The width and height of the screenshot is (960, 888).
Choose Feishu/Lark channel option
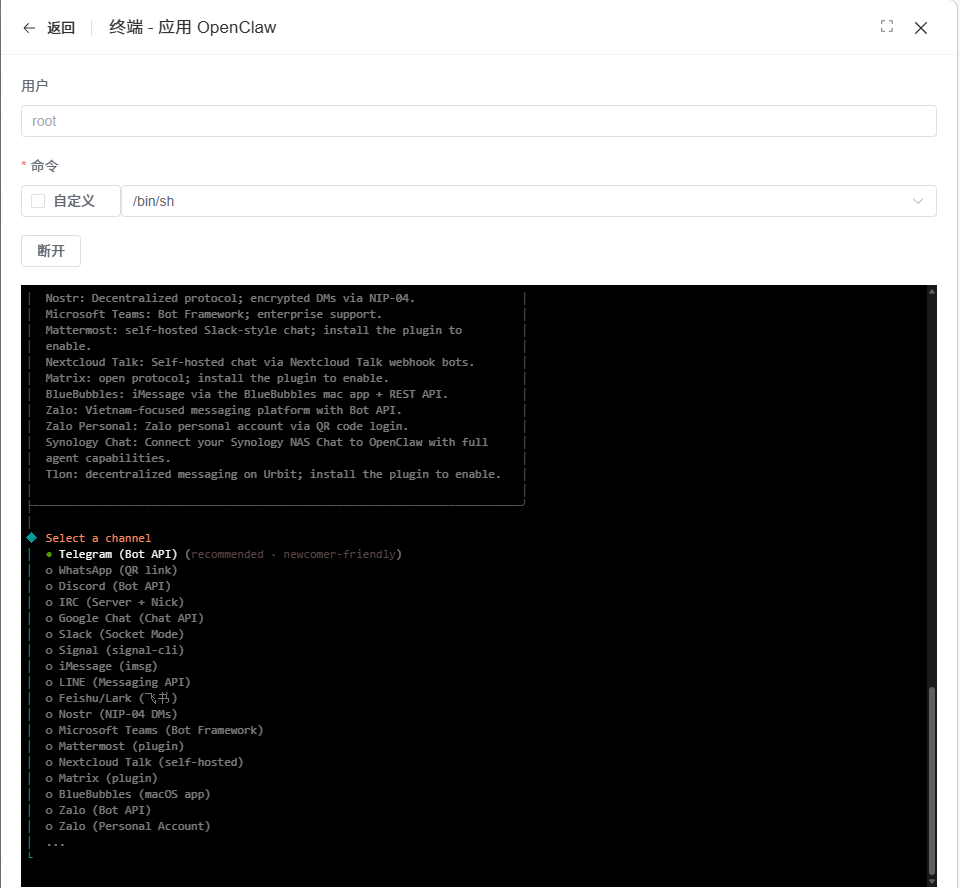point(117,698)
